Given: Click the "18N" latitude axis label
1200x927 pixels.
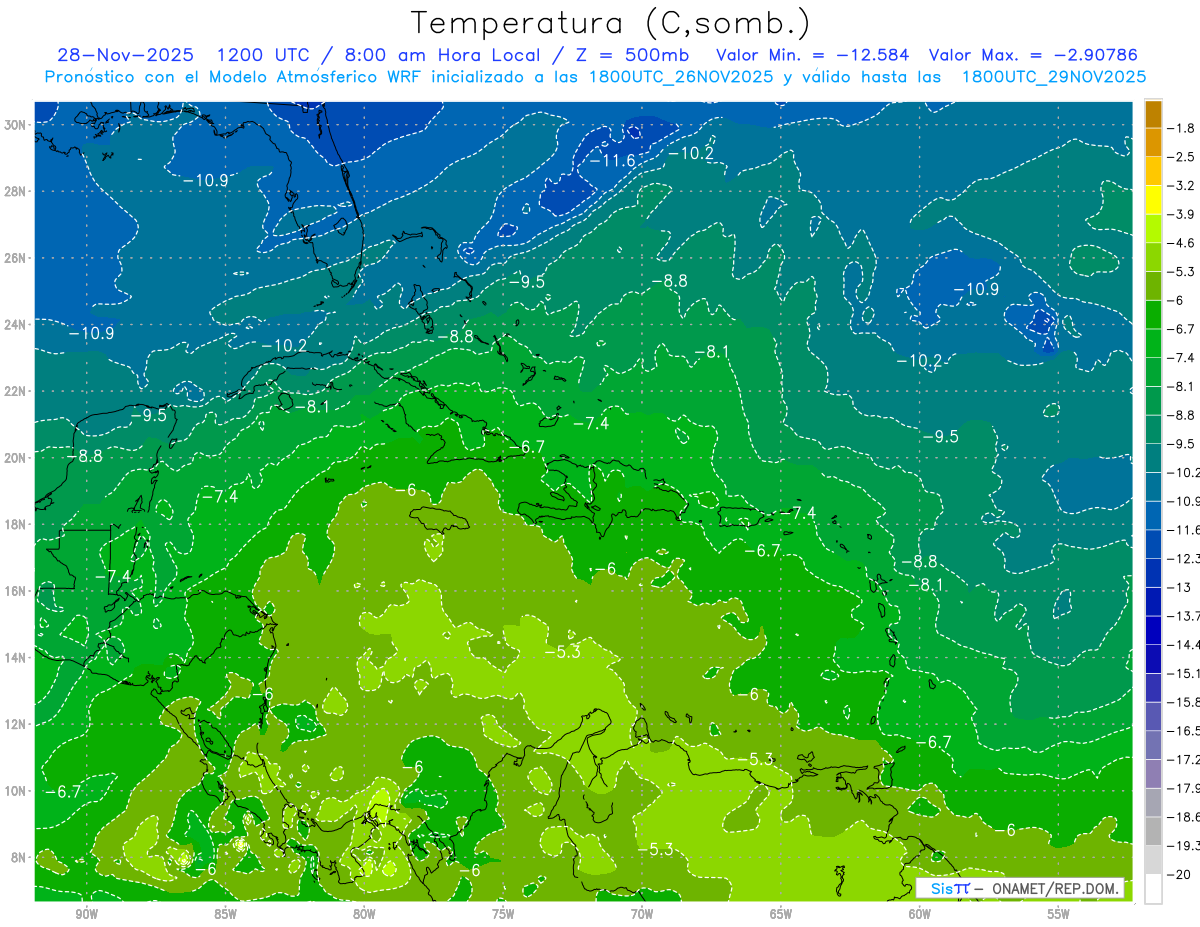Looking at the screenshot, I should coord(17,524).
